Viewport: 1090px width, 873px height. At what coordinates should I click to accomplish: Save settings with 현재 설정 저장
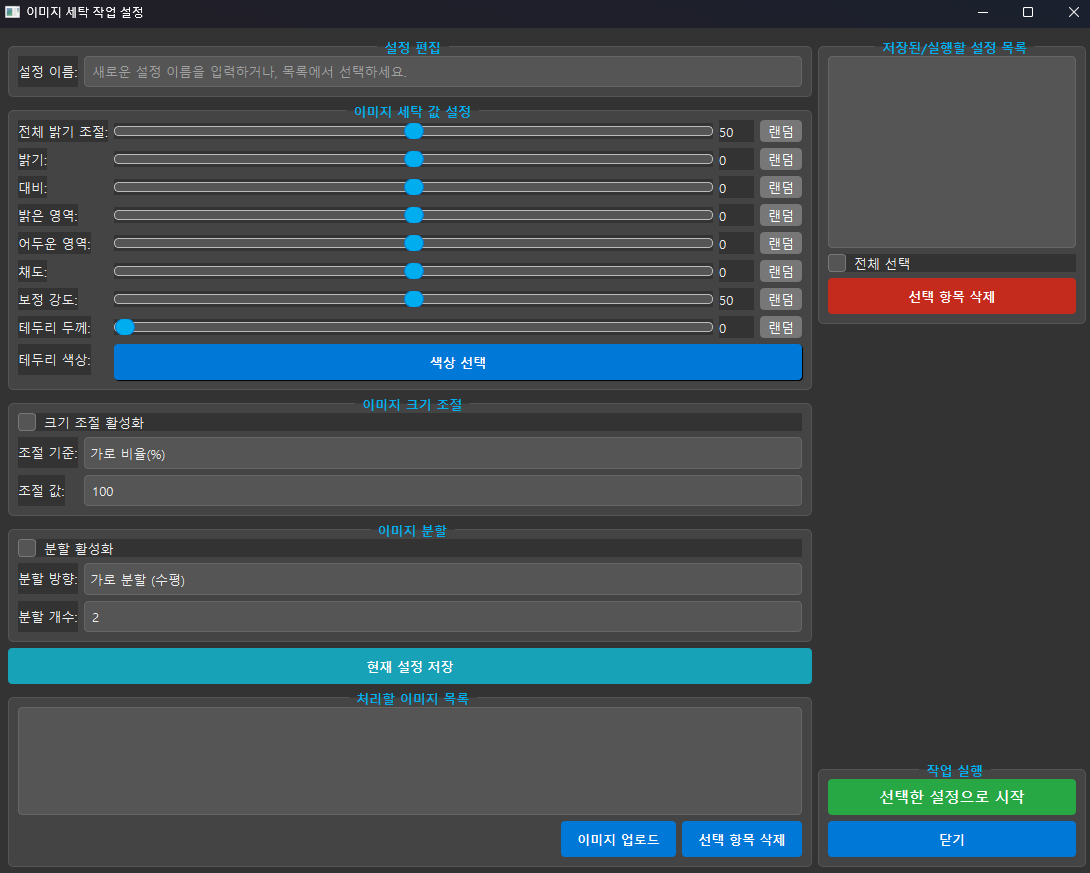pos(409,666)
